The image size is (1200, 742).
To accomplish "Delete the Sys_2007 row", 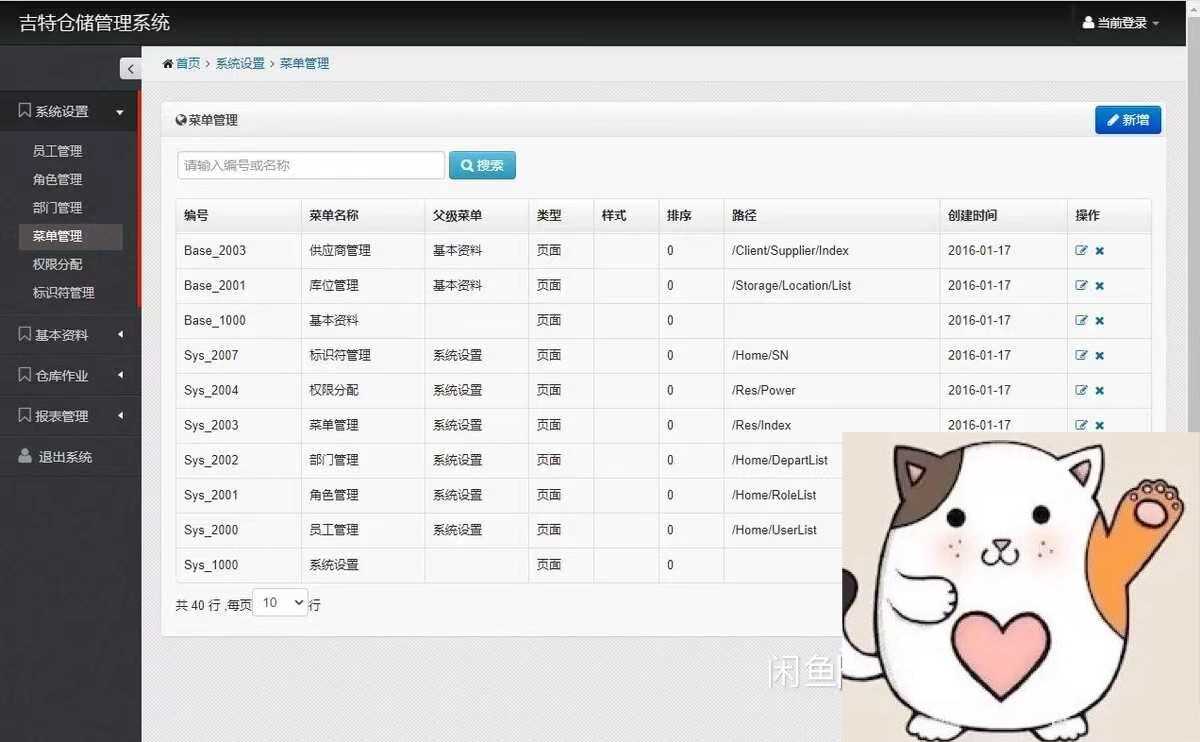I will [x=1099, y=356].
